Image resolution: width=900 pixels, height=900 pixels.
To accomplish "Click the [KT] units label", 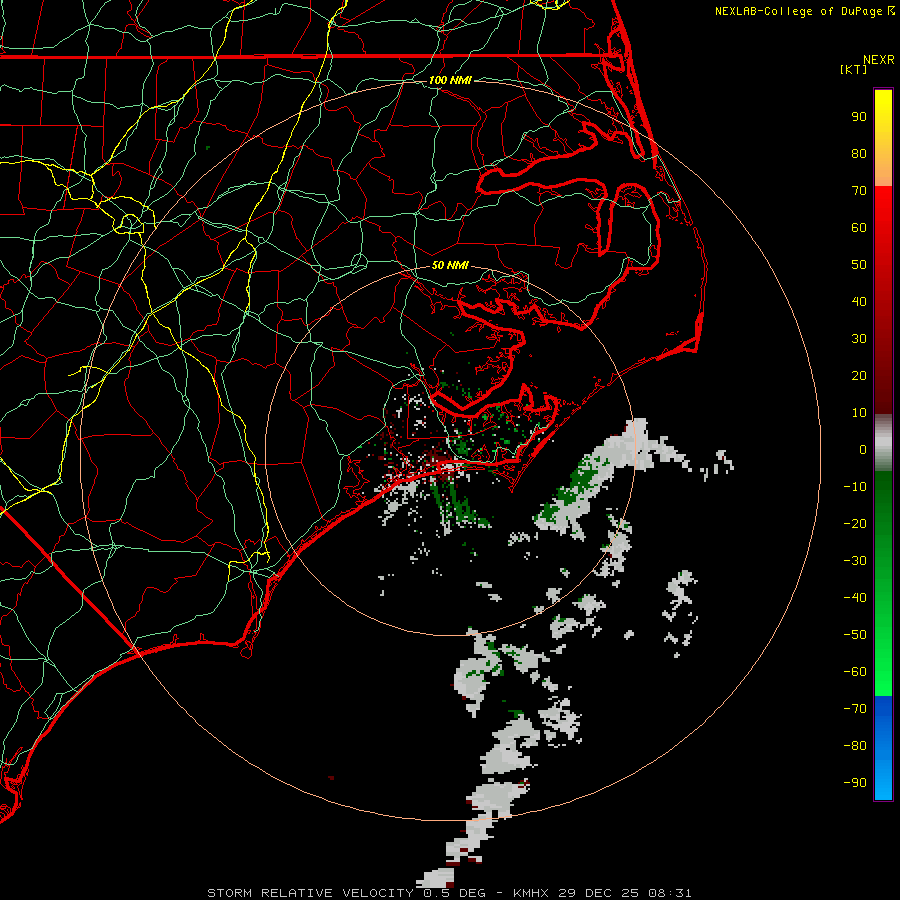I will pos(853,69).
